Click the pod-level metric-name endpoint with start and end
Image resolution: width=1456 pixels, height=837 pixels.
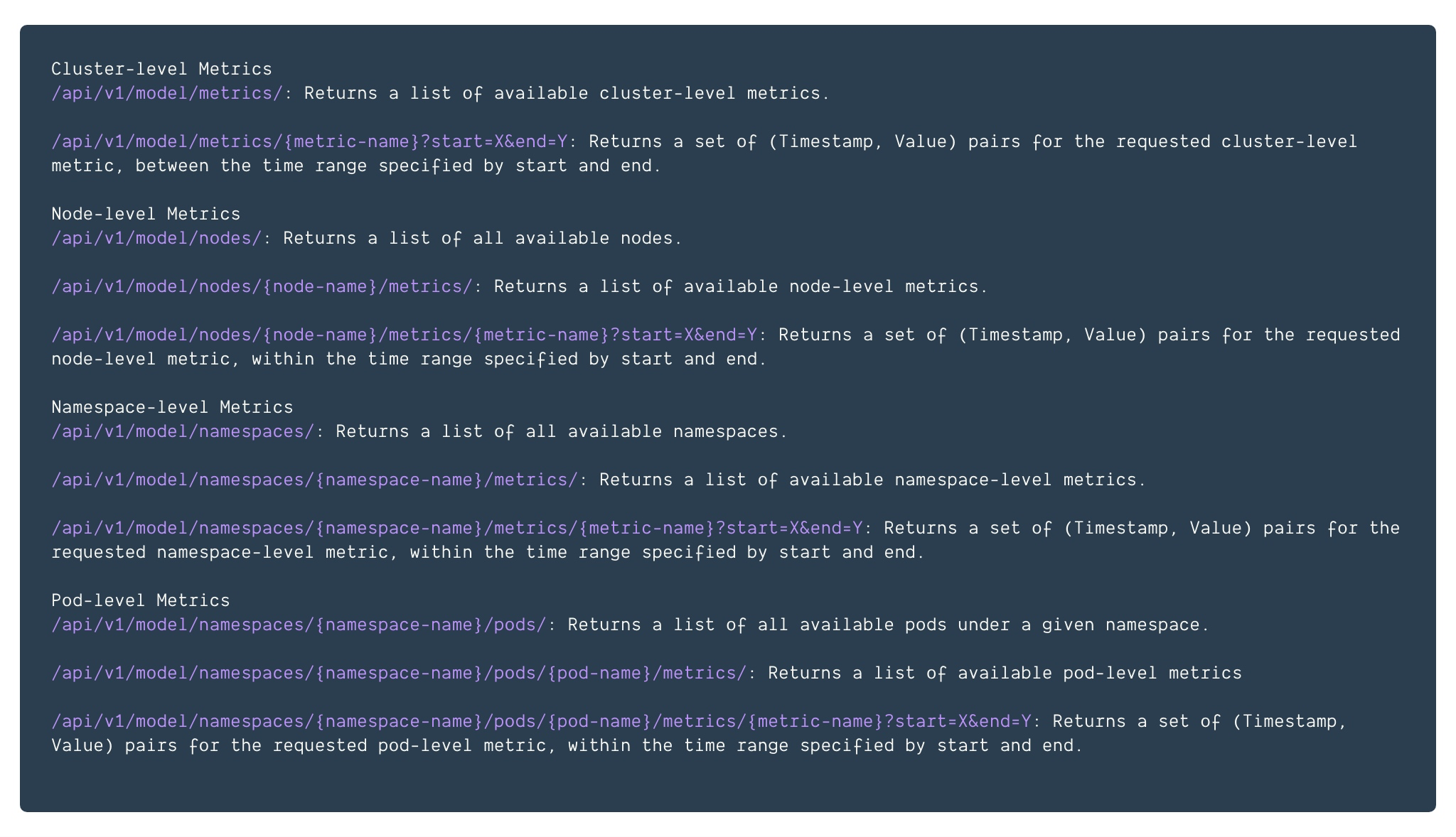click(x=541, y=721)
